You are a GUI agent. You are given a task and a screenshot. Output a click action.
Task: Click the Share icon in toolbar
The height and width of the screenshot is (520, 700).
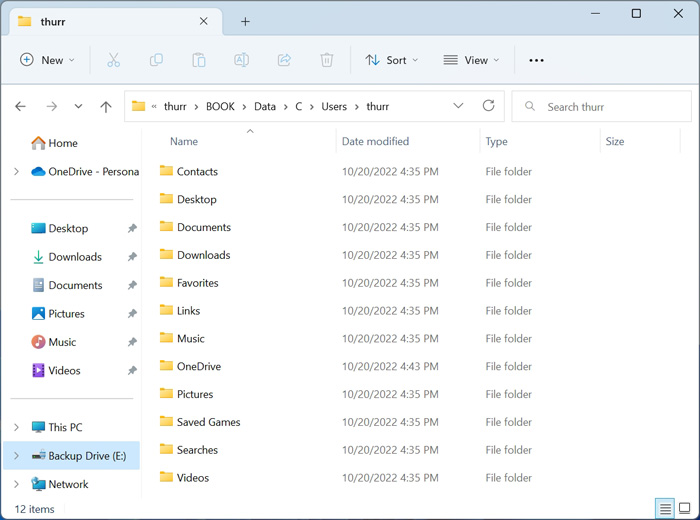284,60
